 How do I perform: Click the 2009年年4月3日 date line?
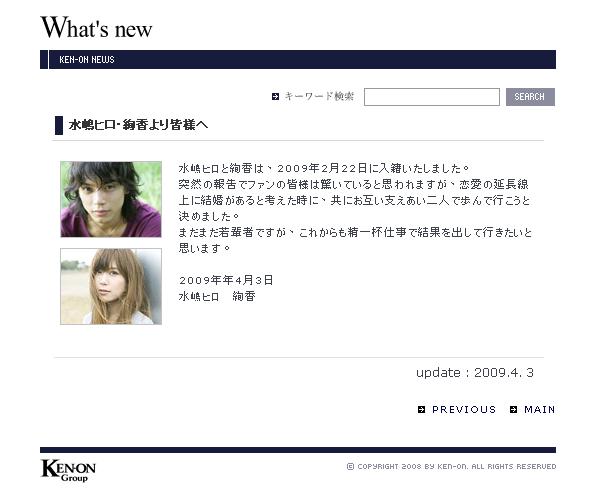pos(226,280)
